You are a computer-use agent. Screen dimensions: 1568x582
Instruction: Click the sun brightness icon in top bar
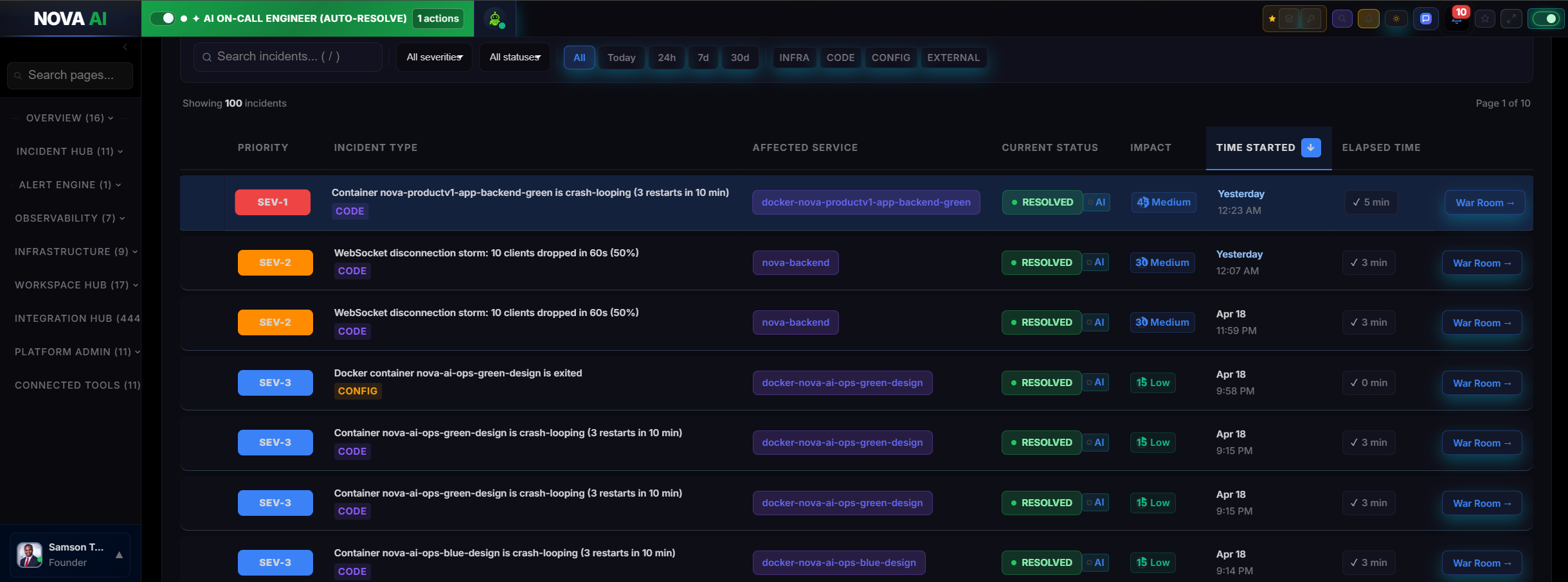1396,19
